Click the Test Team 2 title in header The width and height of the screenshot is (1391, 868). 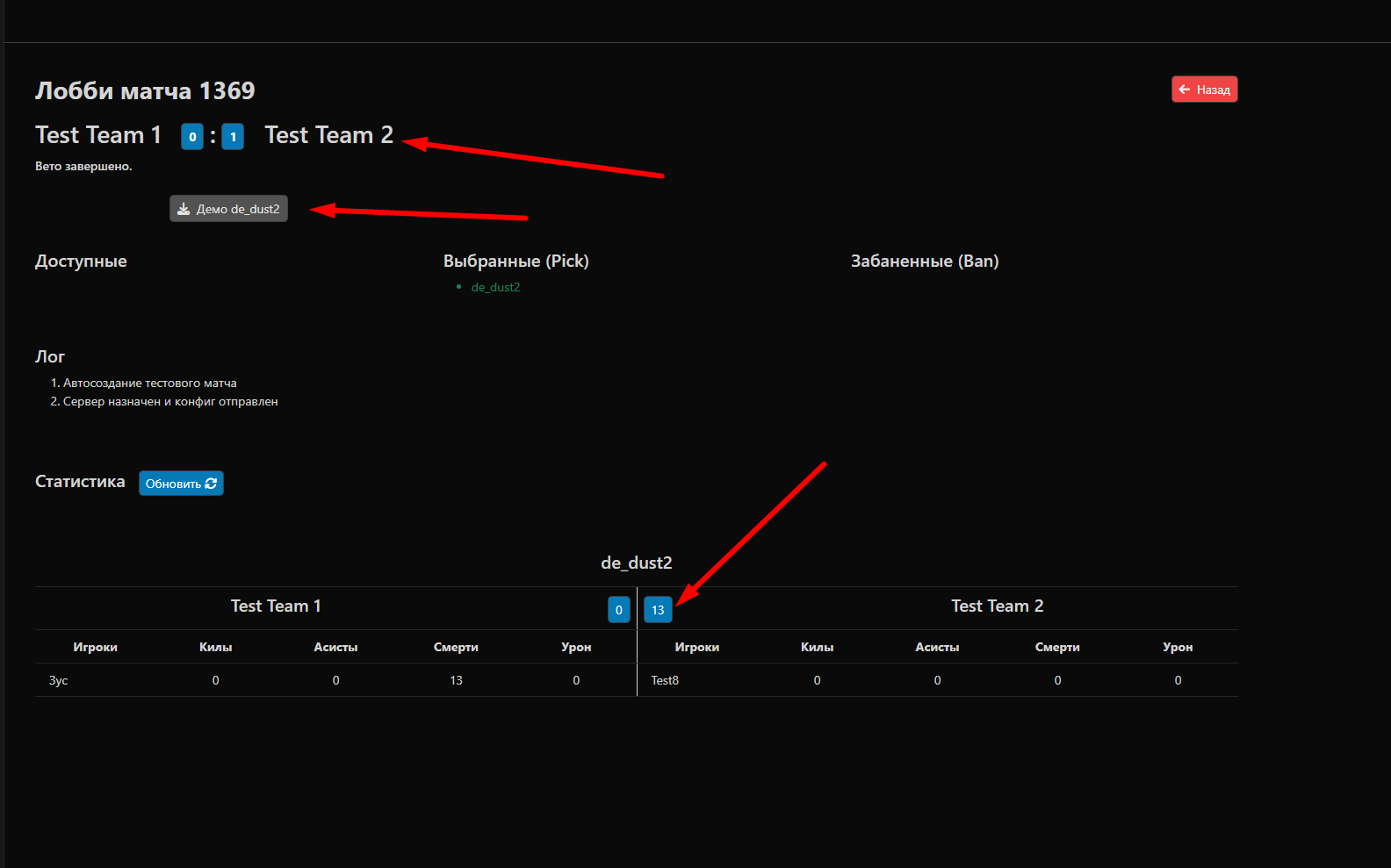coord(328,135)
